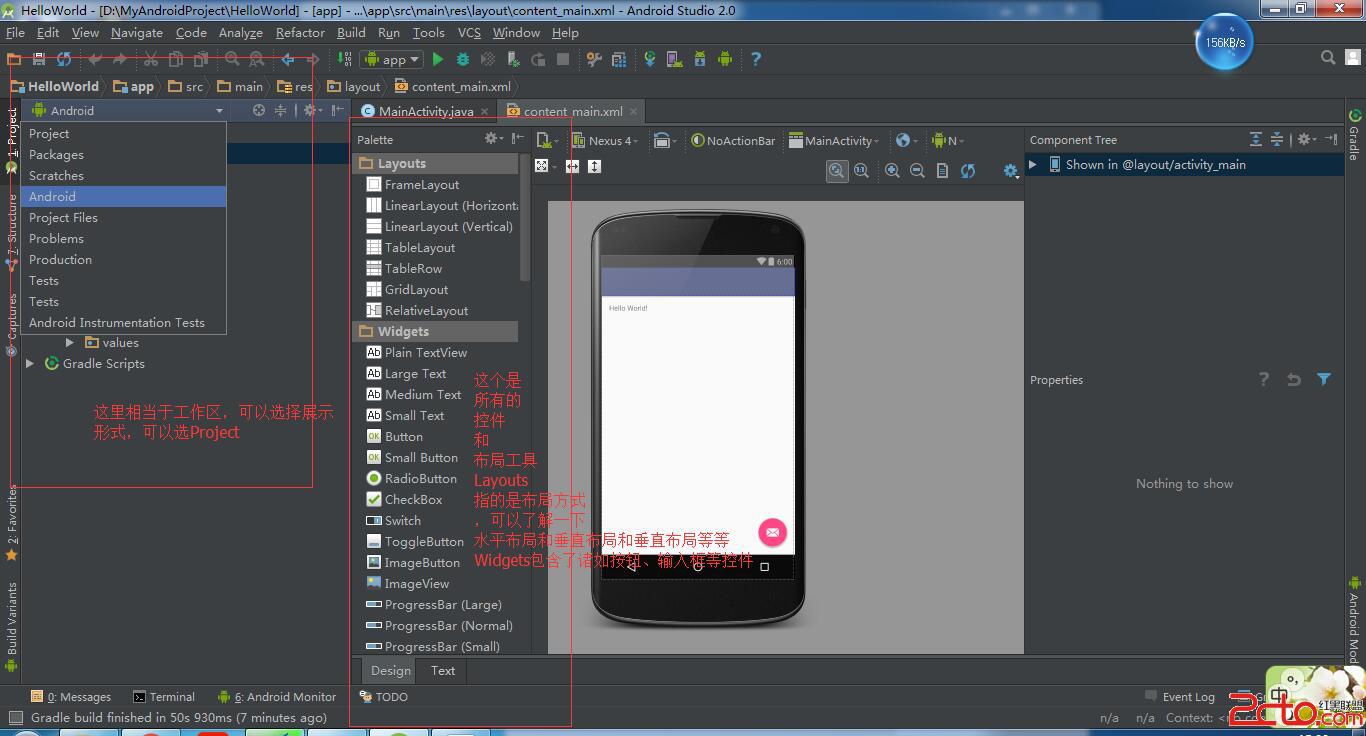Open the Nexus 4 device dropdown
1366x736 pixels.
[x=611, y=141]
